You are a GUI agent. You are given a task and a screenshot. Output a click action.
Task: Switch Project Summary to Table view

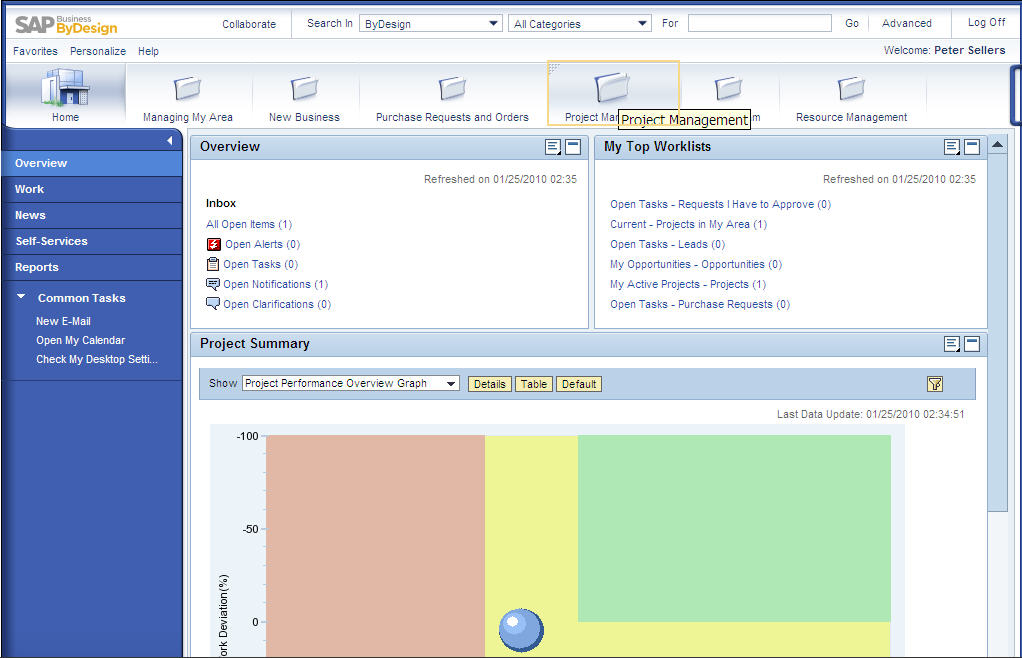[534, 384]
